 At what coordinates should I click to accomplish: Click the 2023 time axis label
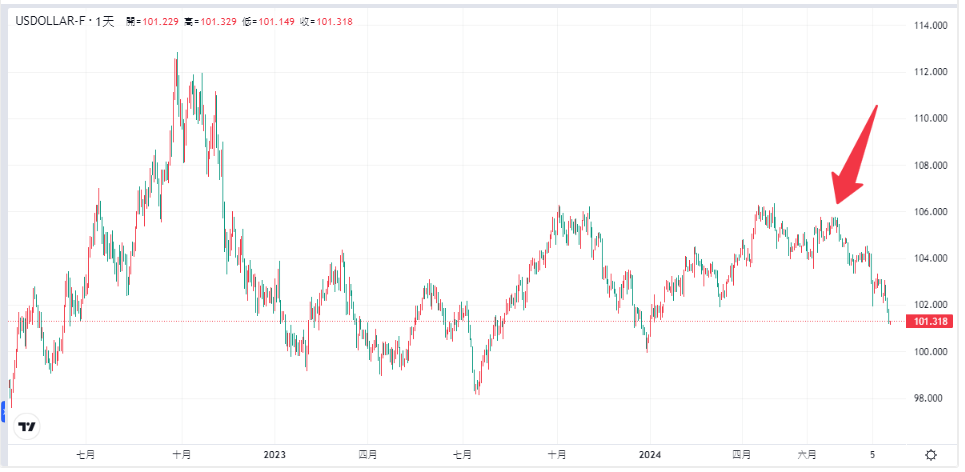274,455
